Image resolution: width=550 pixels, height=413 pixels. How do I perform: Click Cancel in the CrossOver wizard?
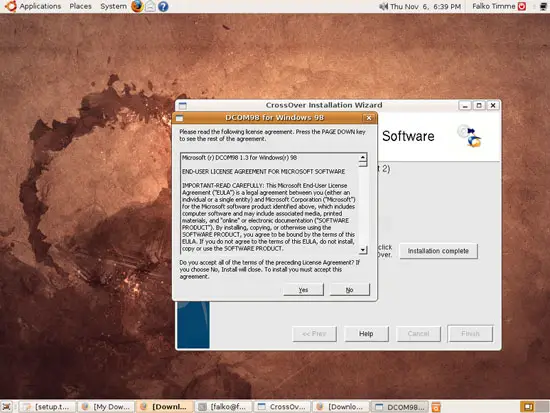point(418,334)
